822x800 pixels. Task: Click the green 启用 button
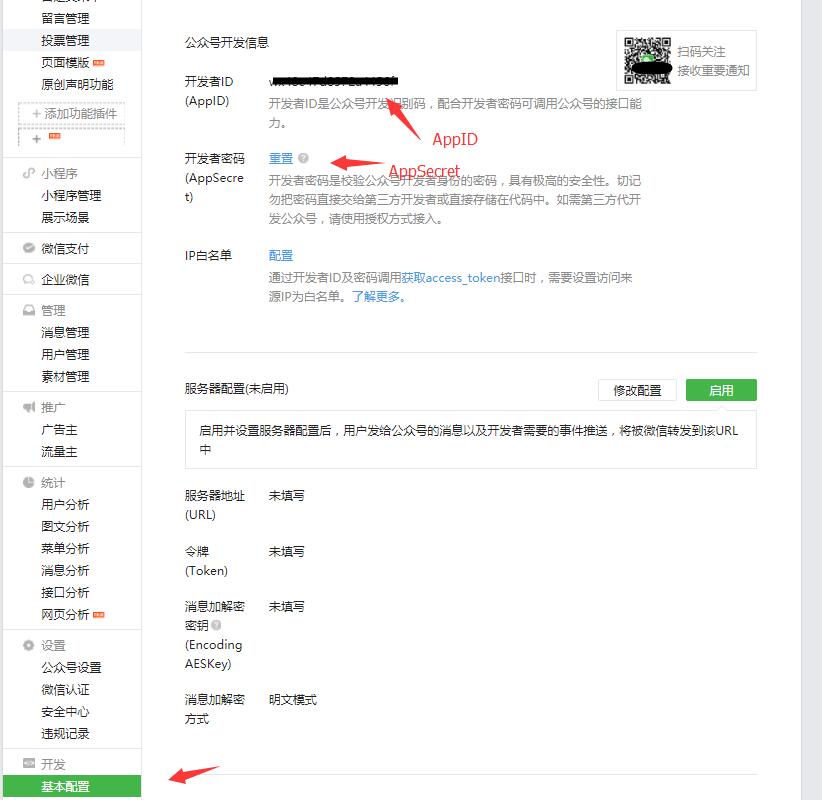tap(721, 391)
